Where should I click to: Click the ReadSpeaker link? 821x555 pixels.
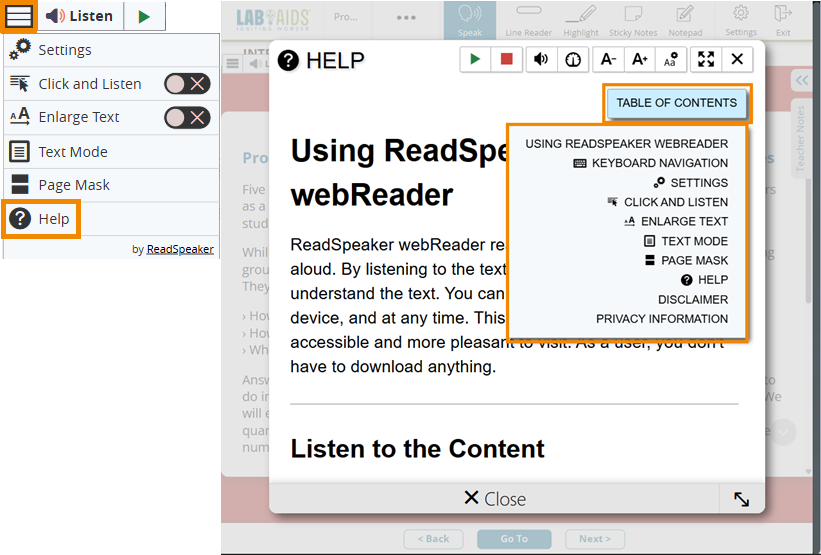pyautogui.click(x=180, y=249)
